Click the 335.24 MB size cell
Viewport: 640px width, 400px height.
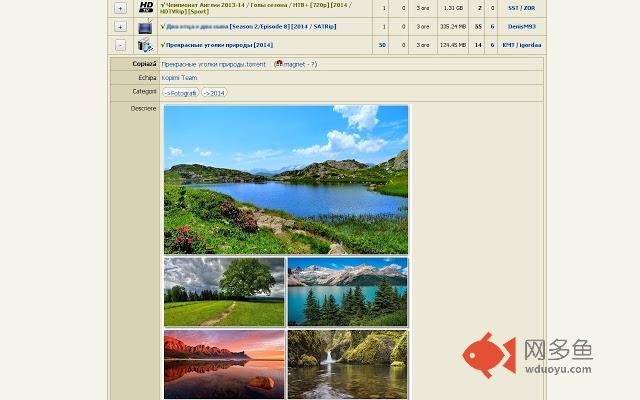[x=453, y=27]
